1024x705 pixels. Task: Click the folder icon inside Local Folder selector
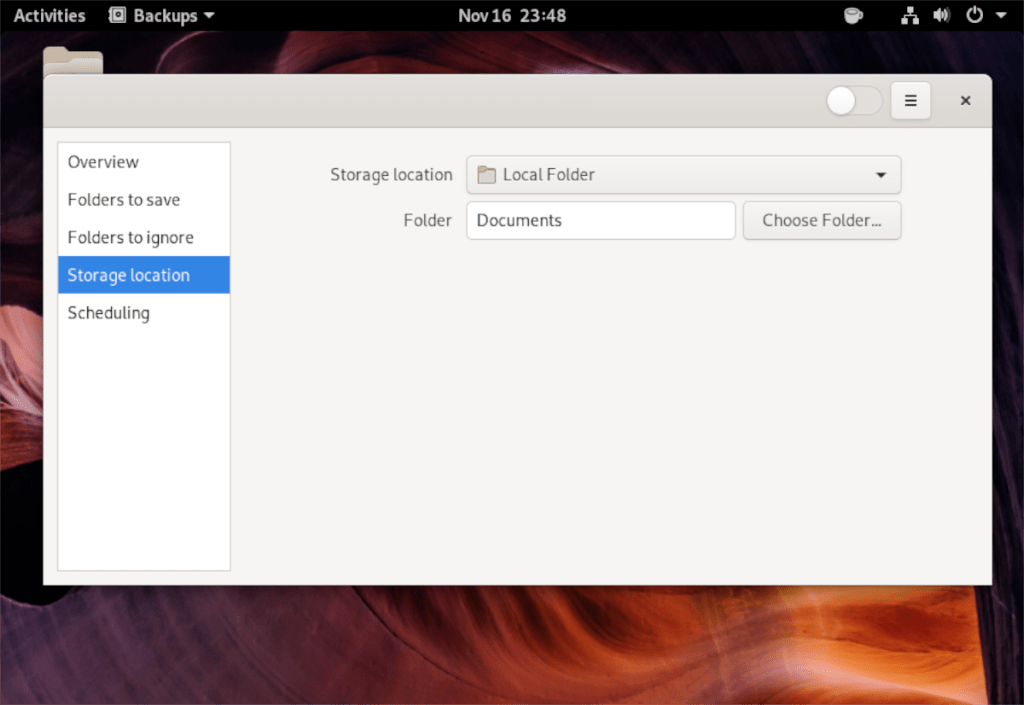486,174
